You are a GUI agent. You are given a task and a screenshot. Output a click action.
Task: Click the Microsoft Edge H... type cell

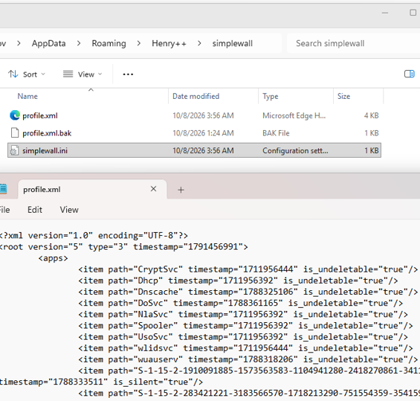[x=294, y=116]
